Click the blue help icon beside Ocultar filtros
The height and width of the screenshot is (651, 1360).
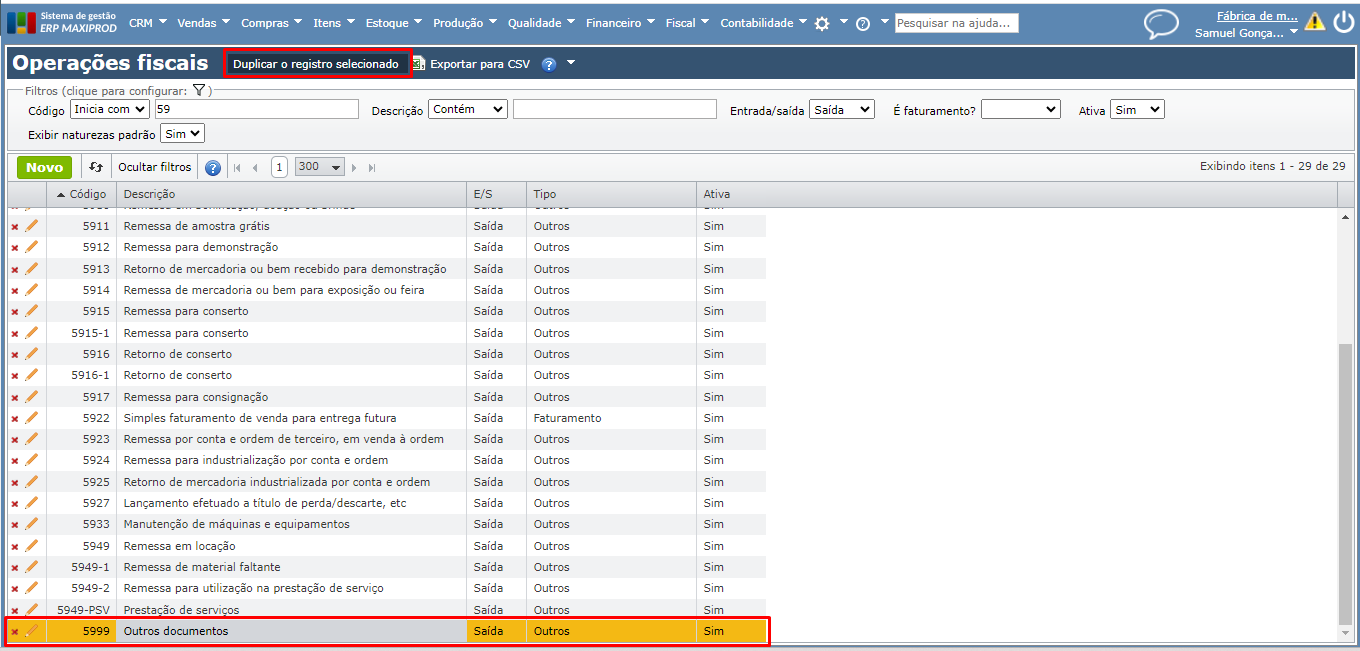pyautogui.click(x=213, y=168)
